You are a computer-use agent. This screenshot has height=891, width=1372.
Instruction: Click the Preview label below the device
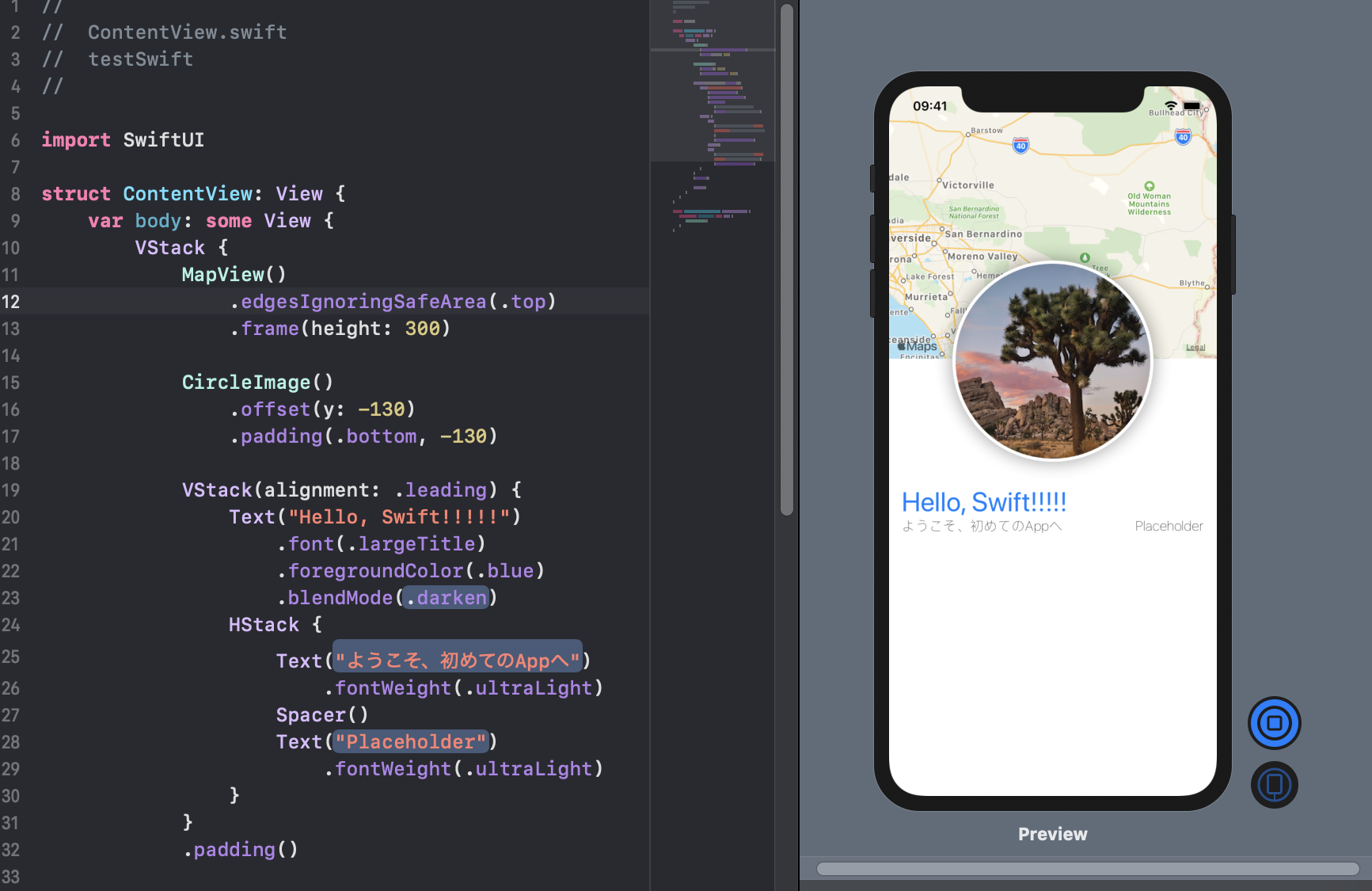point(1052,834)
